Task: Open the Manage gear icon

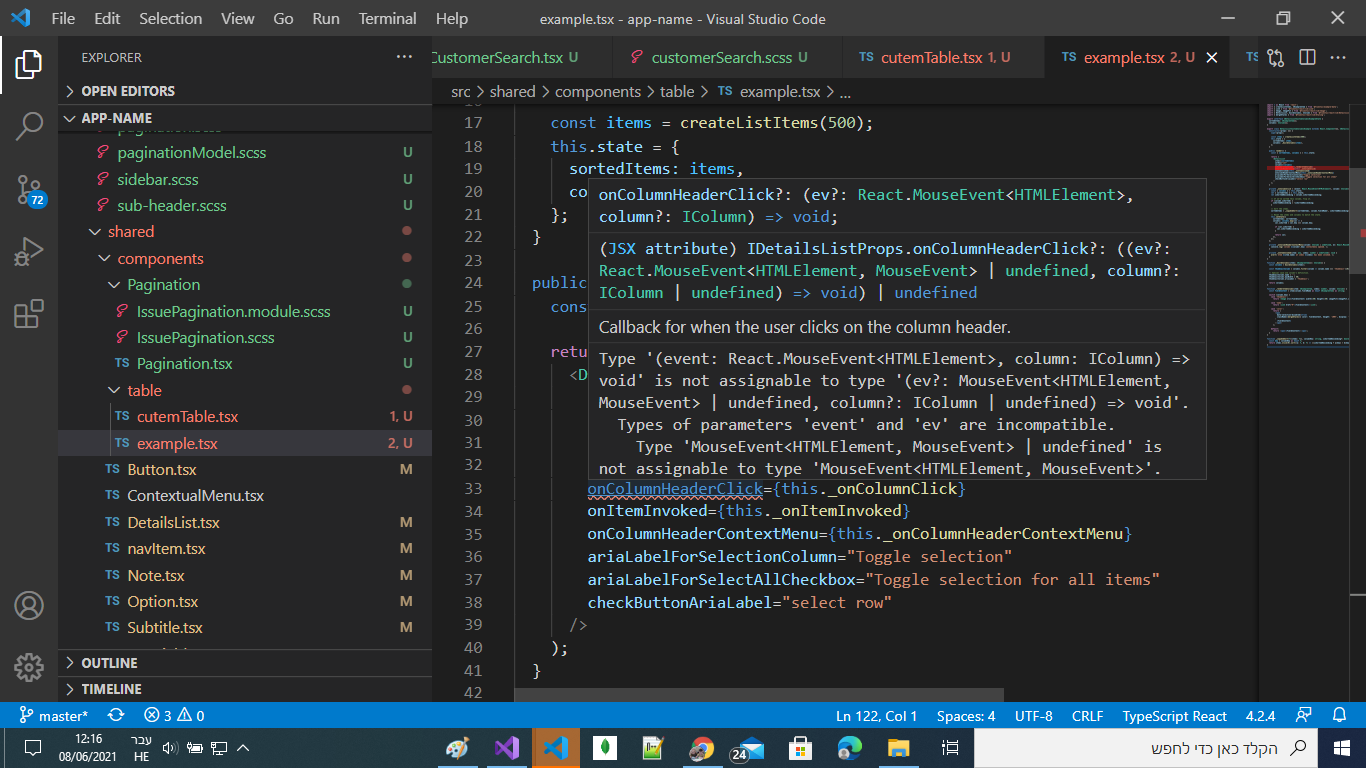Action: (27, 667)
